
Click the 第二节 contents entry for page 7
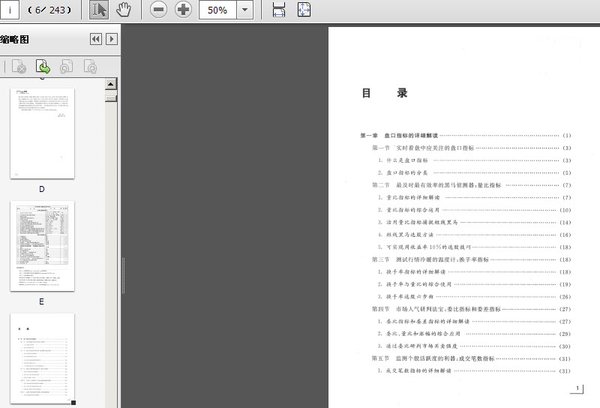pyautogui.click(x=471, y=185)
